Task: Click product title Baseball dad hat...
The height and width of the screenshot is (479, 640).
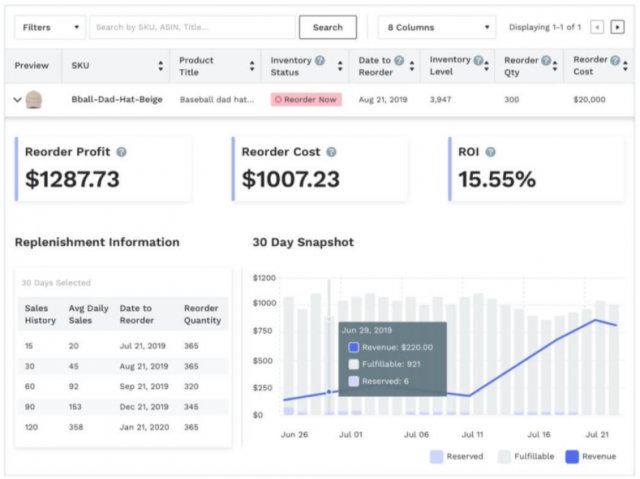Action: tap(217, 100)
